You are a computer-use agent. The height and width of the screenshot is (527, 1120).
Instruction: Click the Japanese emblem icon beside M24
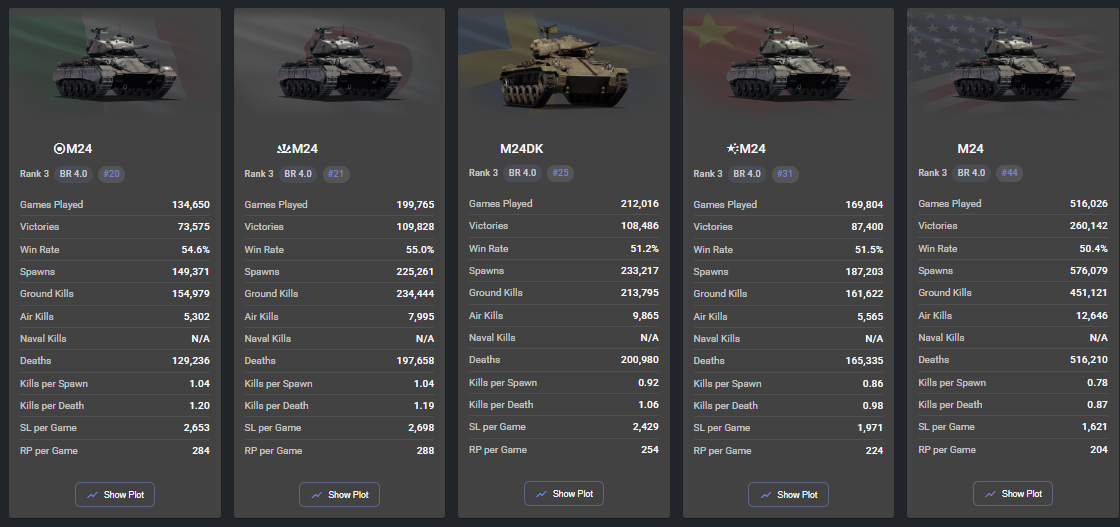[x=284, y=149]
